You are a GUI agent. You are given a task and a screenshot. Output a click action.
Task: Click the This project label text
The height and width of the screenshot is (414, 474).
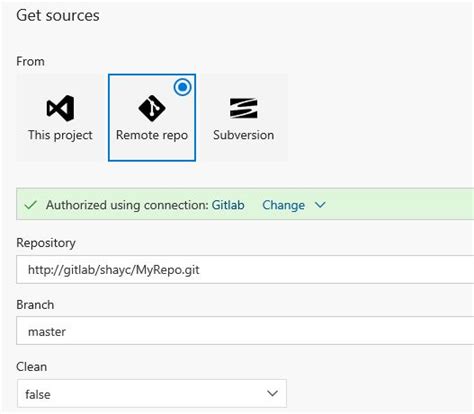[60, 135]
